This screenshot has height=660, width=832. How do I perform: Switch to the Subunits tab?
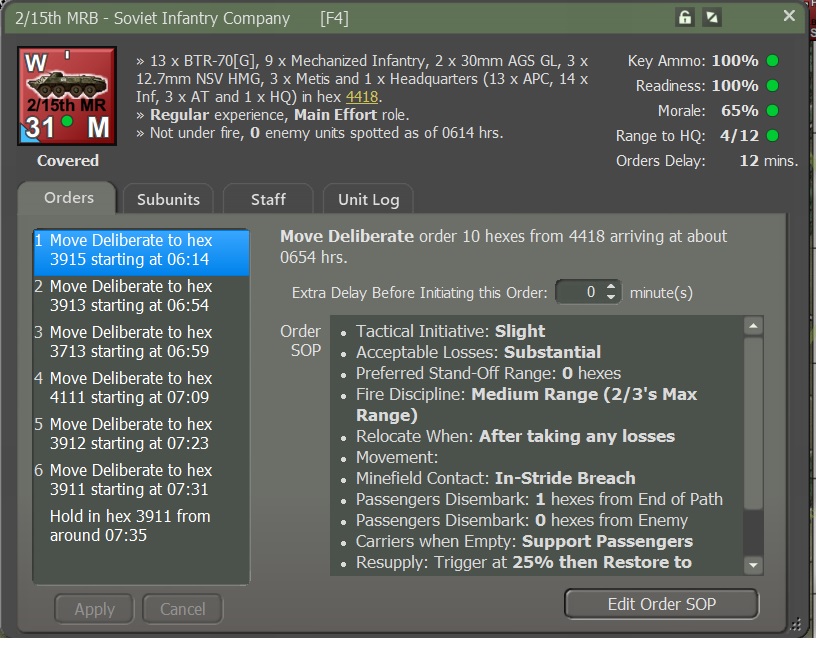[168, 199]
